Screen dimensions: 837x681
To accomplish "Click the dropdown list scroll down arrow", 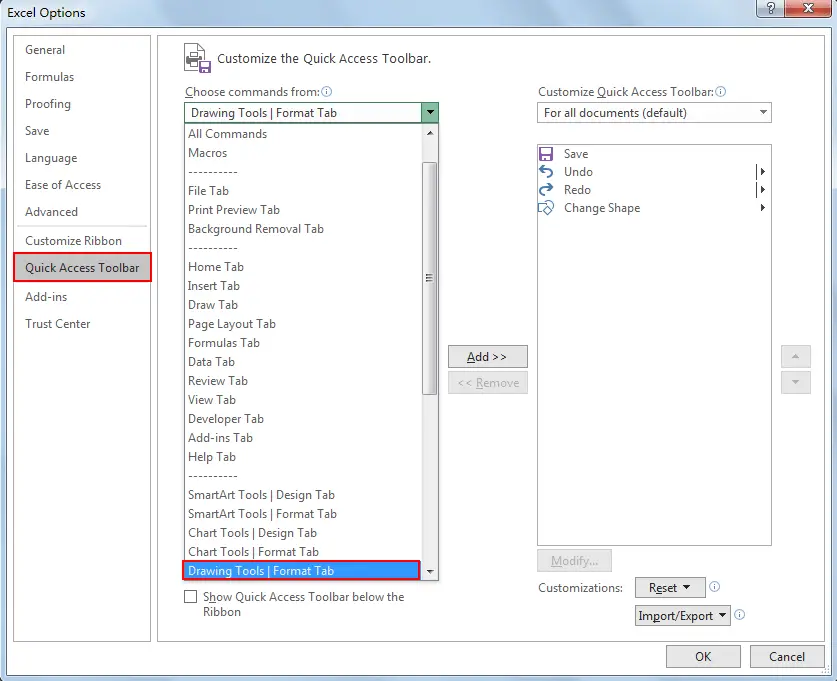I will pos(430,572).
